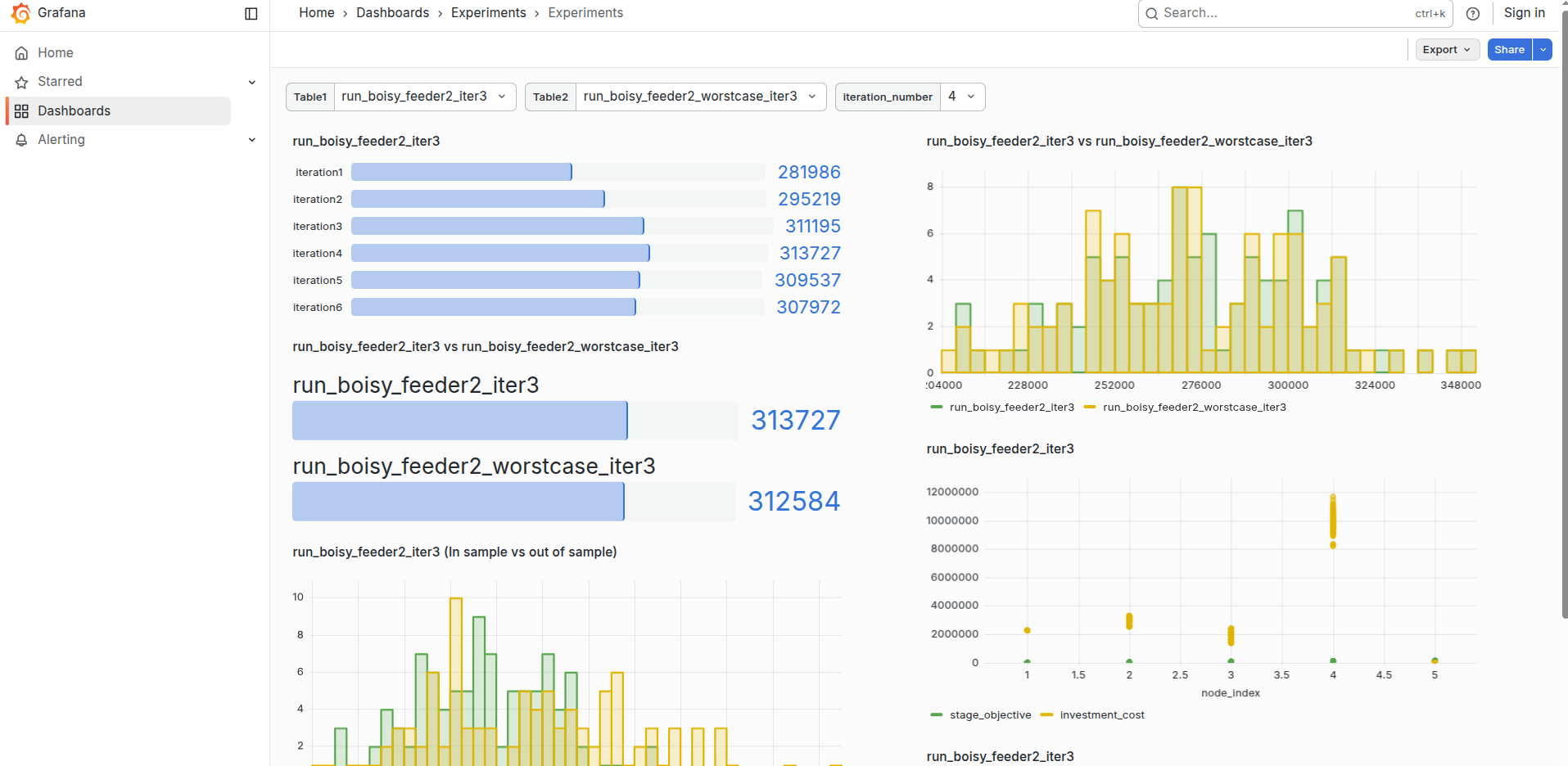
Task: Open the Table1 dropdown selector
Action: pyautogui.click(x=424, y=97)
